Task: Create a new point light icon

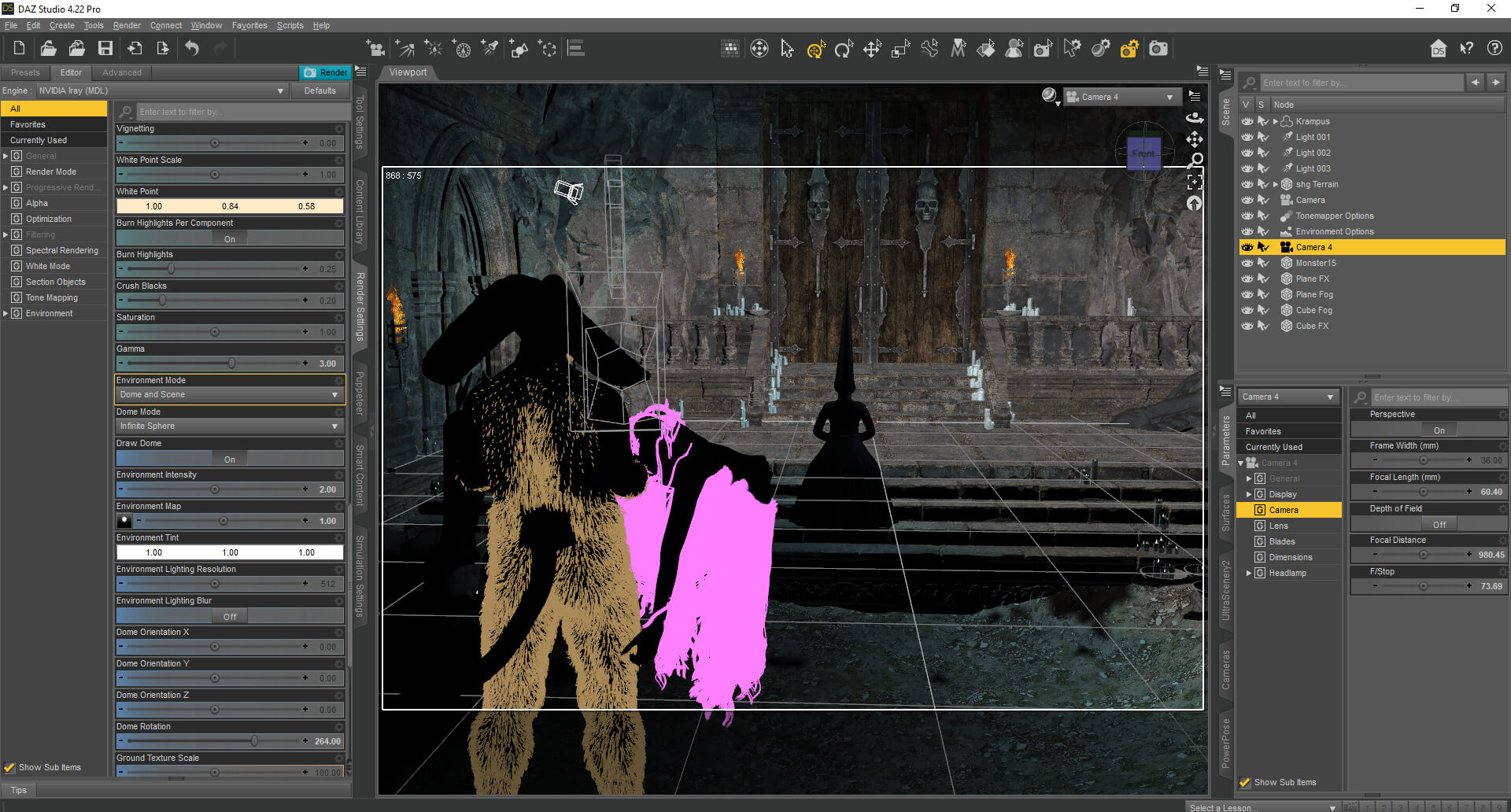Action: (434, 49)
